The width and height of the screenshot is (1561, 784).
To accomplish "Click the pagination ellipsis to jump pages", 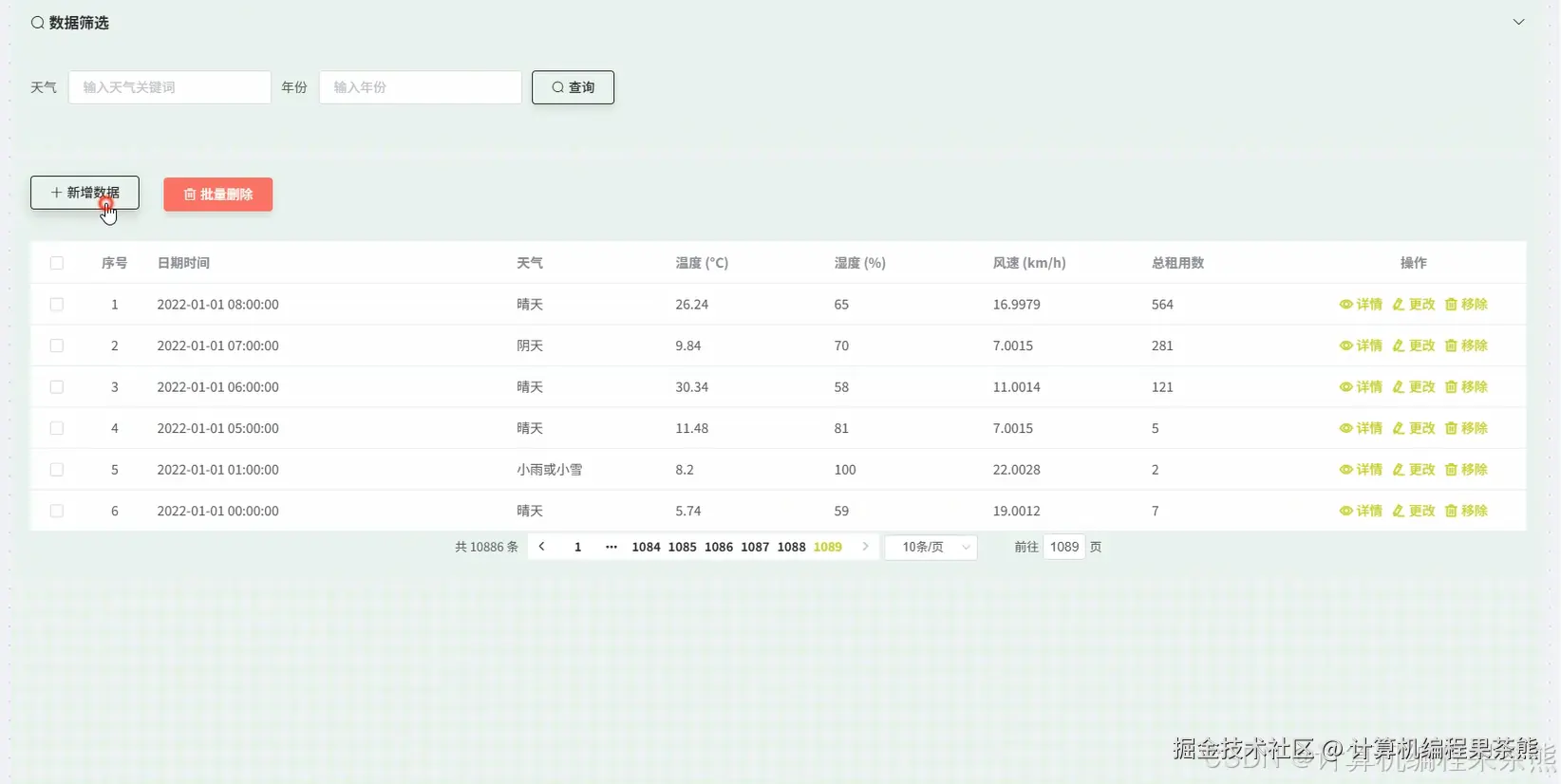I will click(611, 547).
